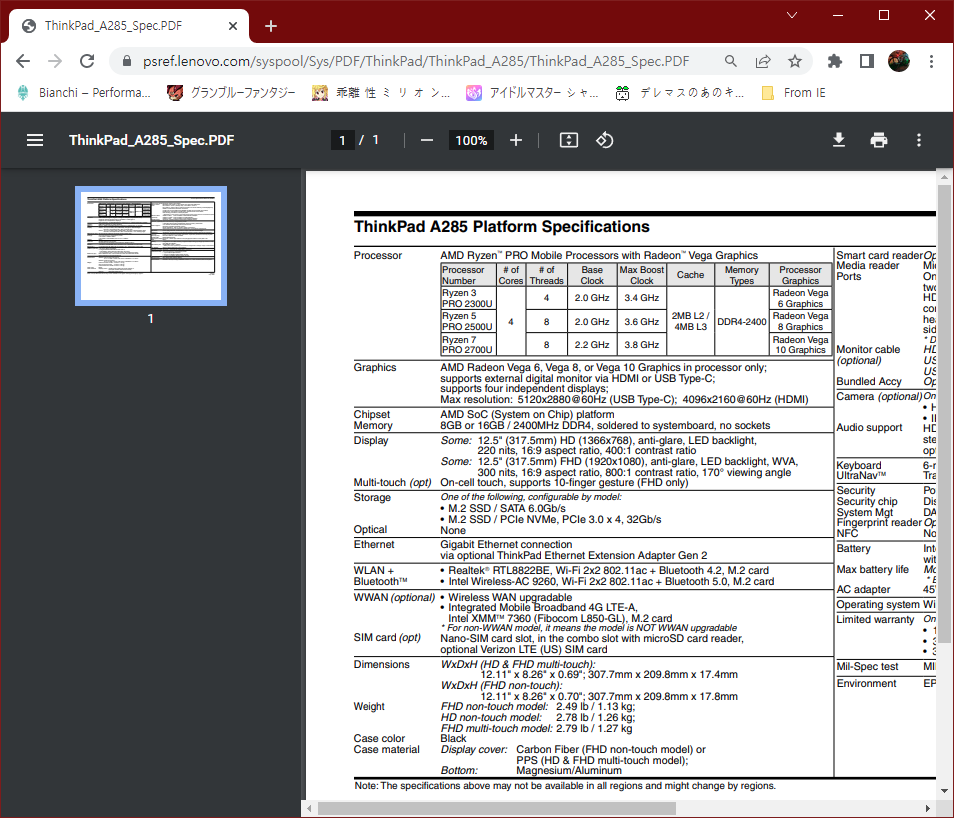Bookmark this page with the star icon
The height and width of the screenshot is (818, 954).
[795, 61]
